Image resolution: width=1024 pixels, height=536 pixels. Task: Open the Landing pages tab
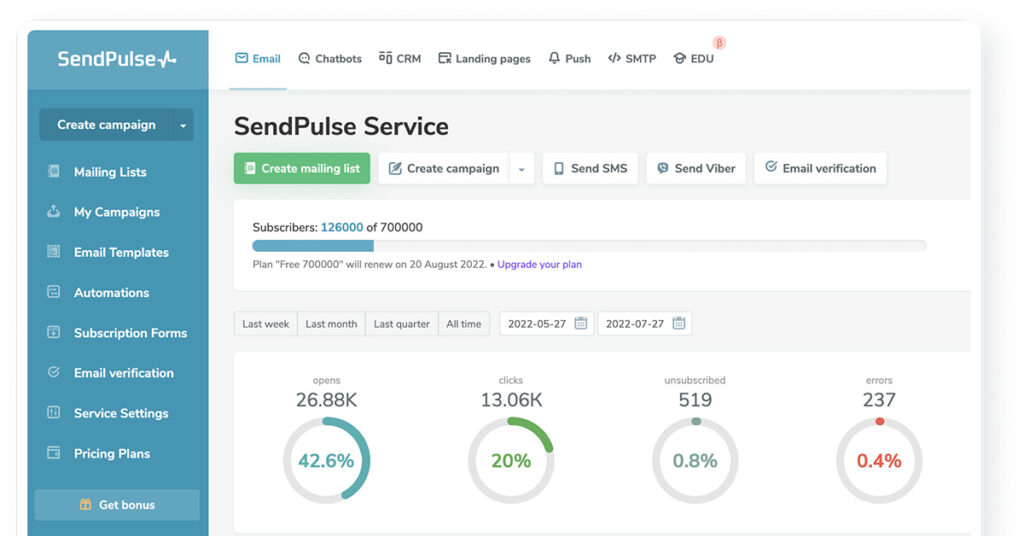(484, 59)
